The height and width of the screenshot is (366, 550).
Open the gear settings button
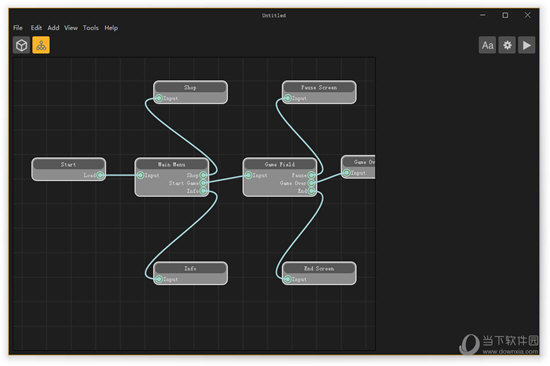pyautogui.click(x=507, y=45)
